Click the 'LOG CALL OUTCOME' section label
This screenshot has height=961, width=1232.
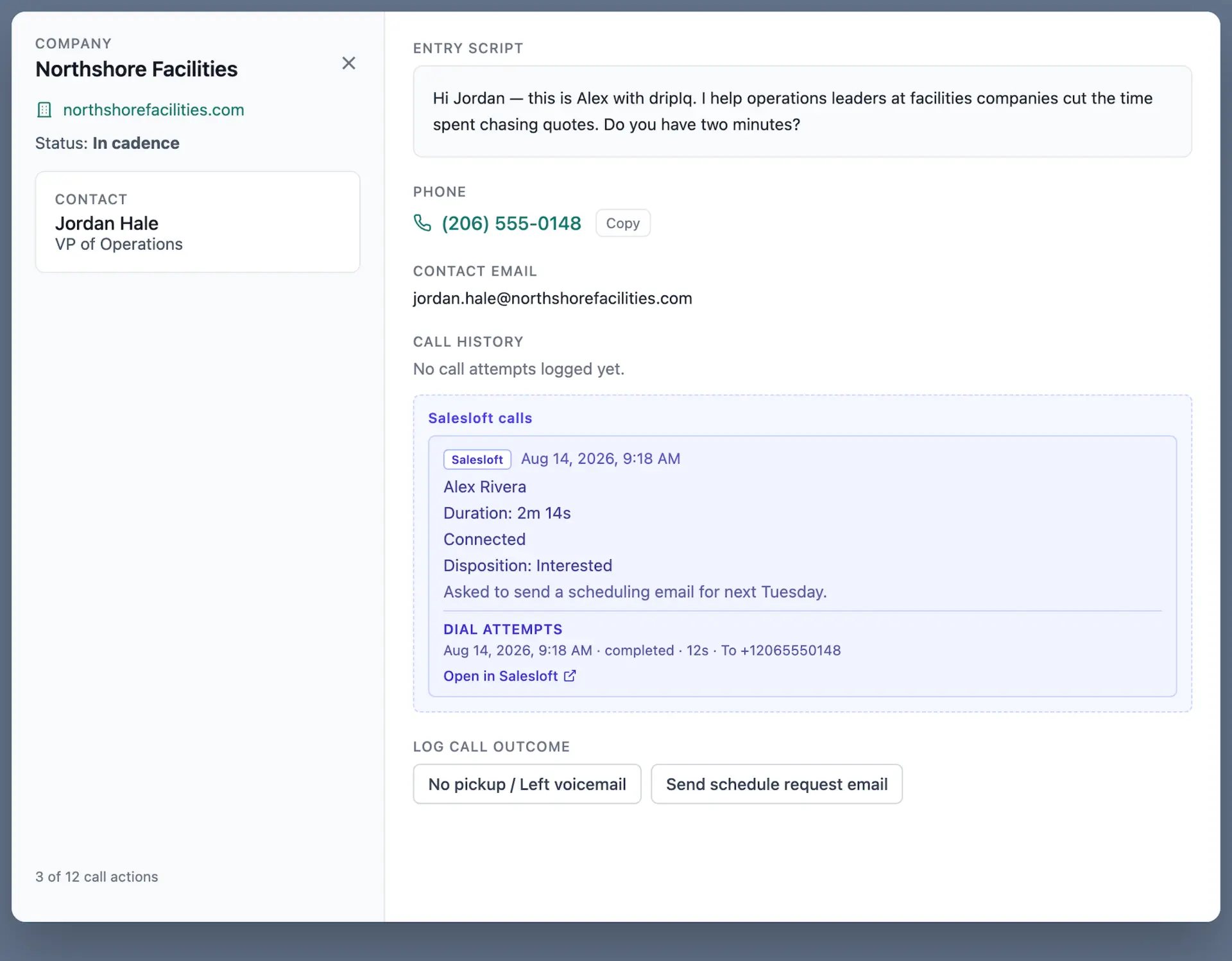[491, 747]
